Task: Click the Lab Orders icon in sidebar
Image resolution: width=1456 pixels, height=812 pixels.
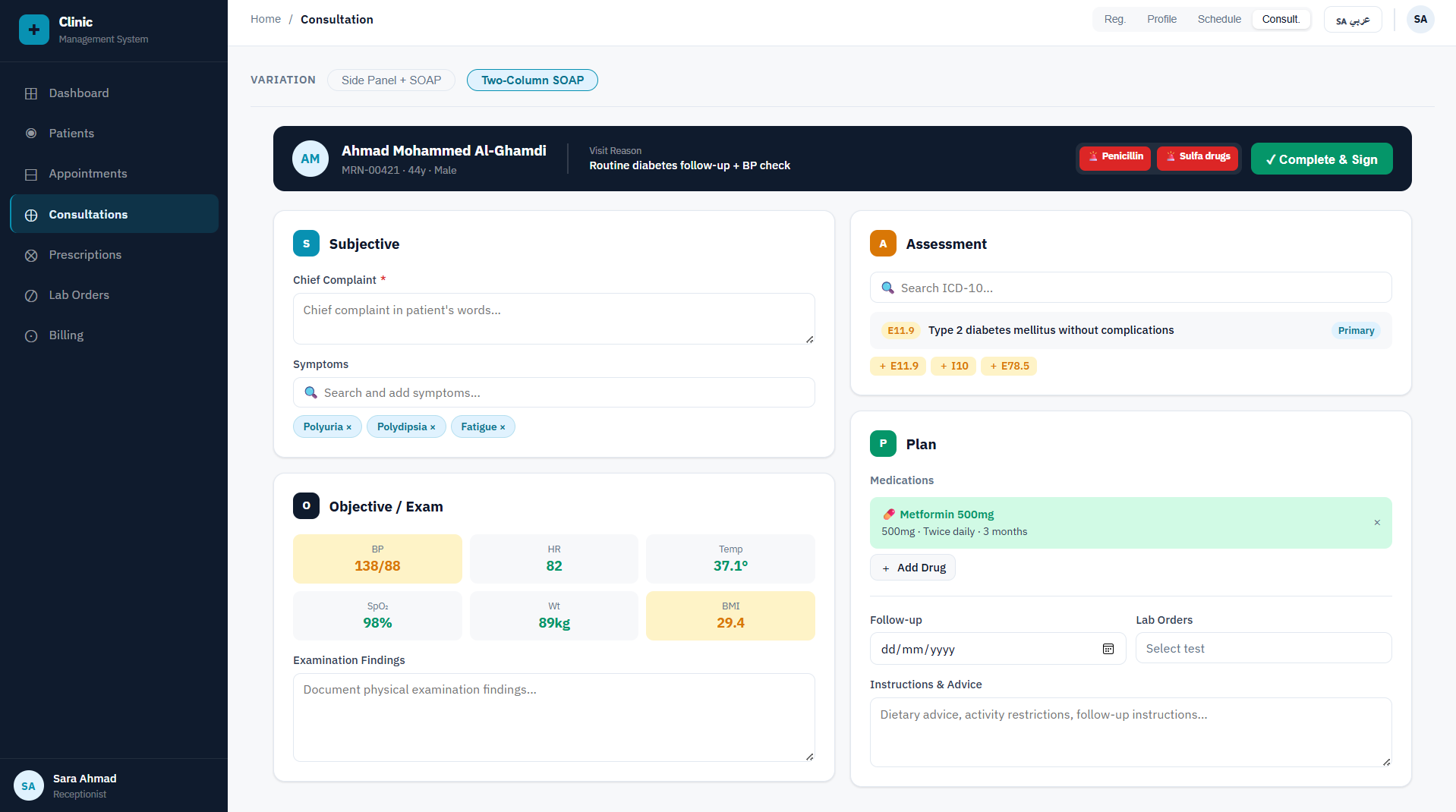Action: coord(31,295)
